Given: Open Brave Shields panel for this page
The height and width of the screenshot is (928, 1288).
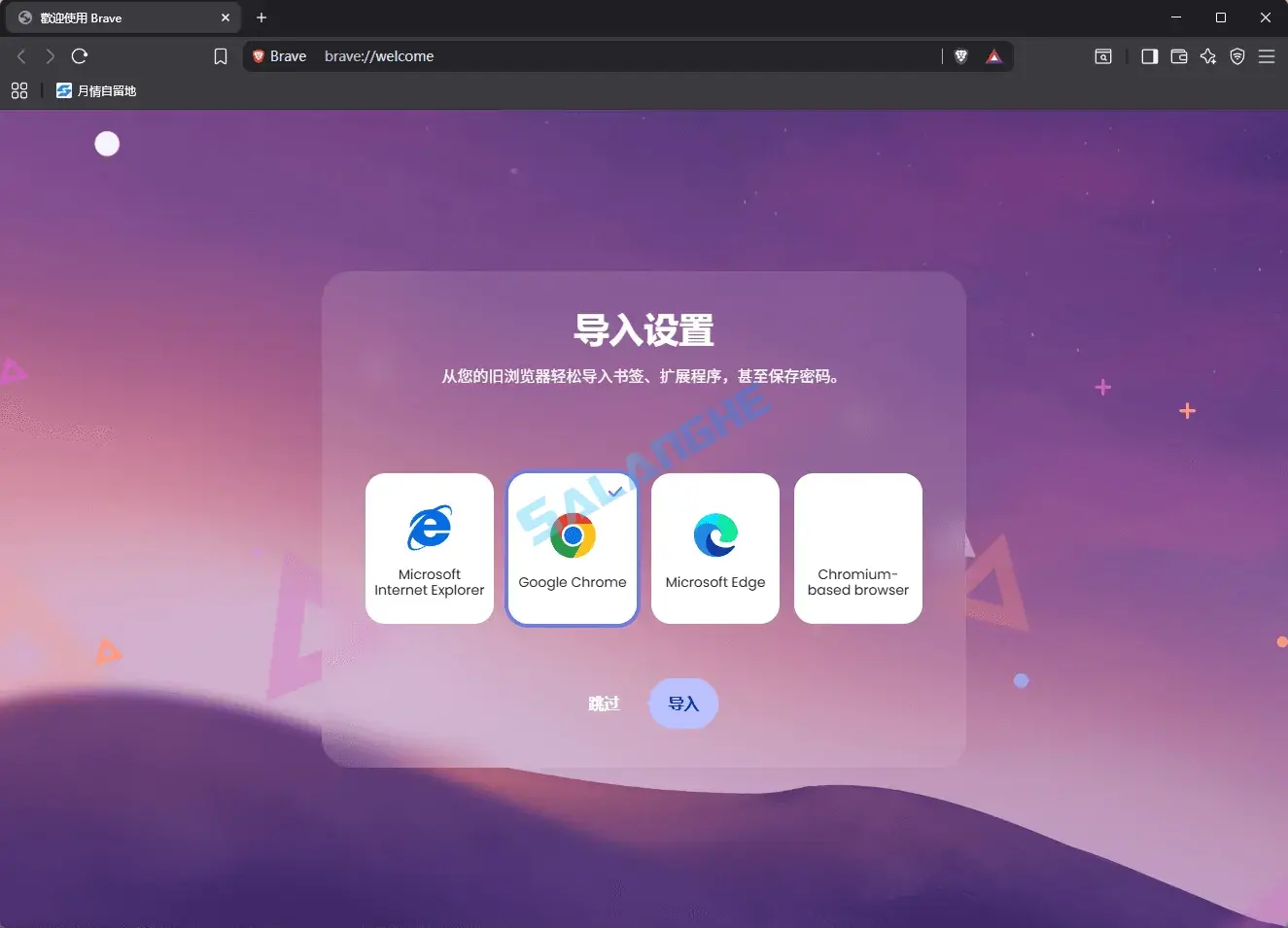Looking at the screenshot, I should click(960, 56).
